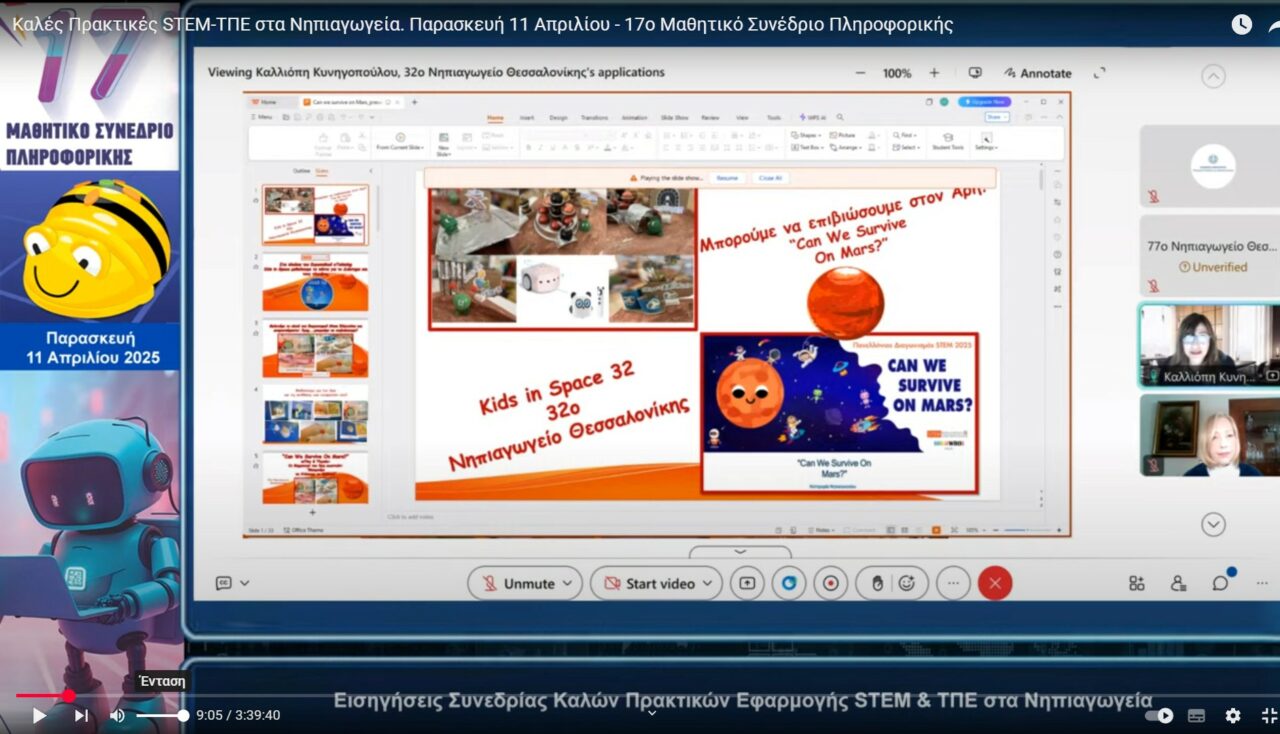Open YouTube player settings gear

1233,715
